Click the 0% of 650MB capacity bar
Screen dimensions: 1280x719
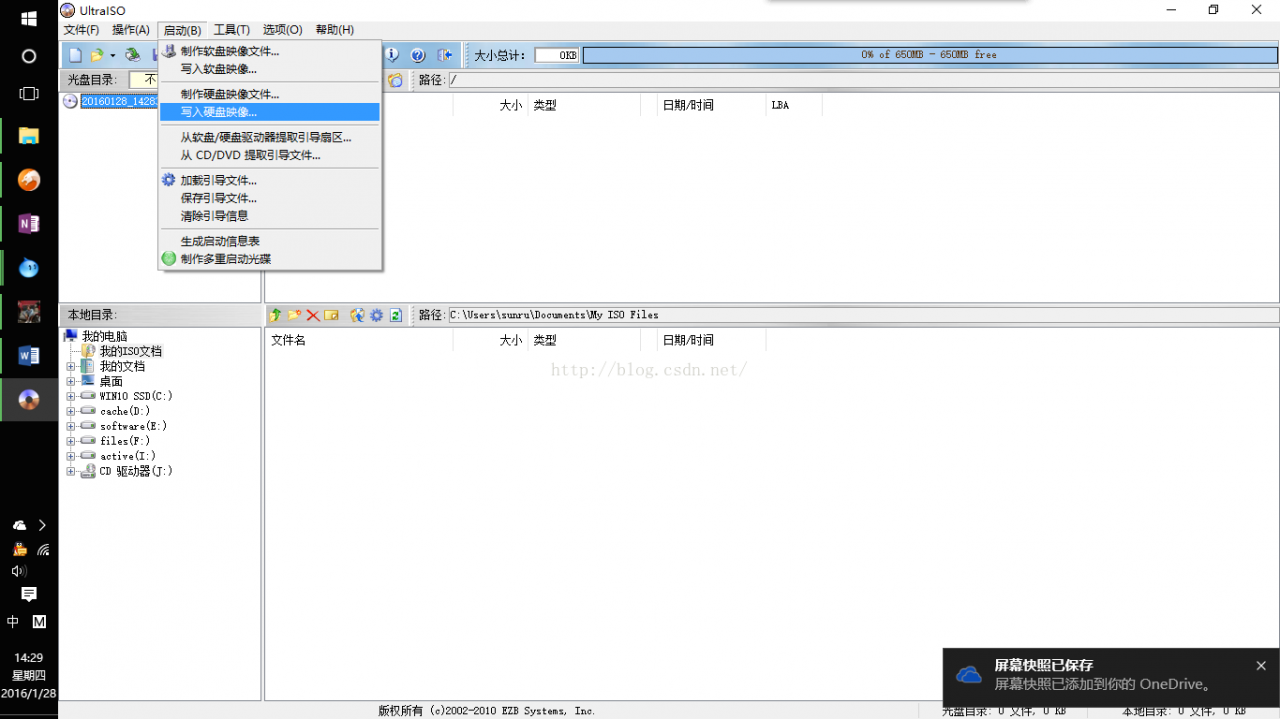click(x=929, y=55)
